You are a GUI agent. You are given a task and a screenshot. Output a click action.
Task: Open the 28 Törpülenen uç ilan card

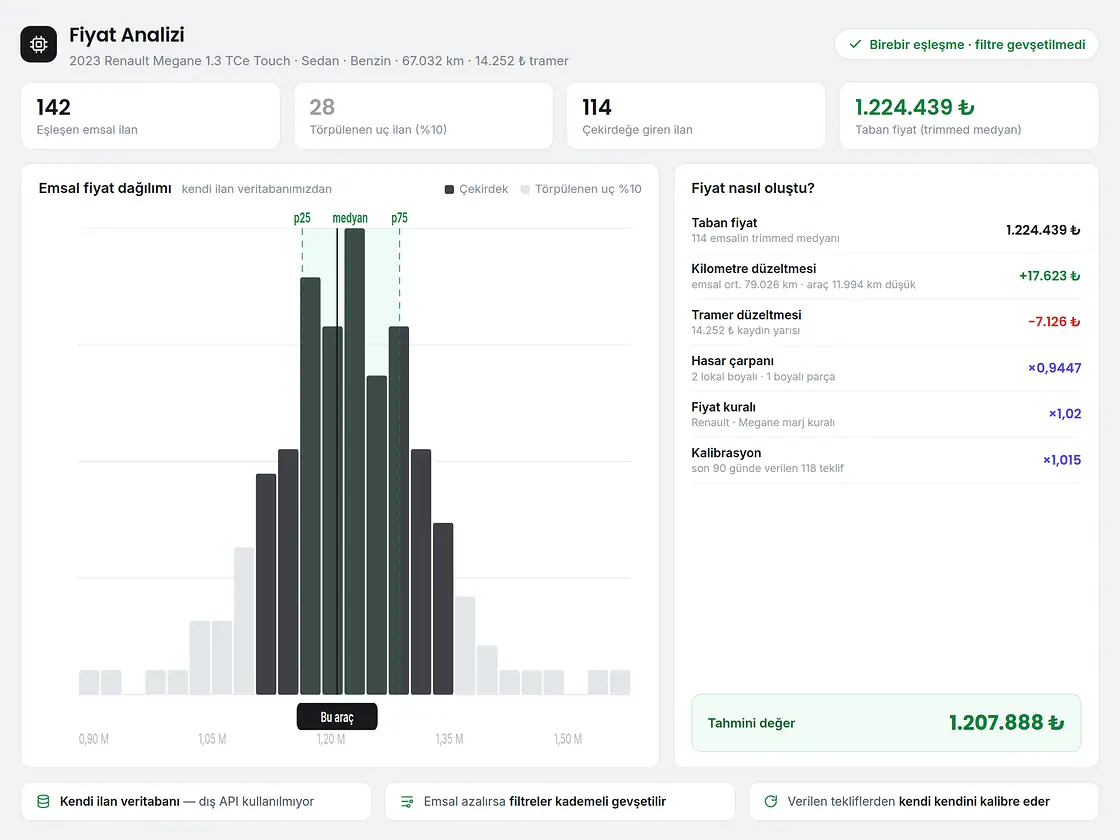(x=424, y=116)
